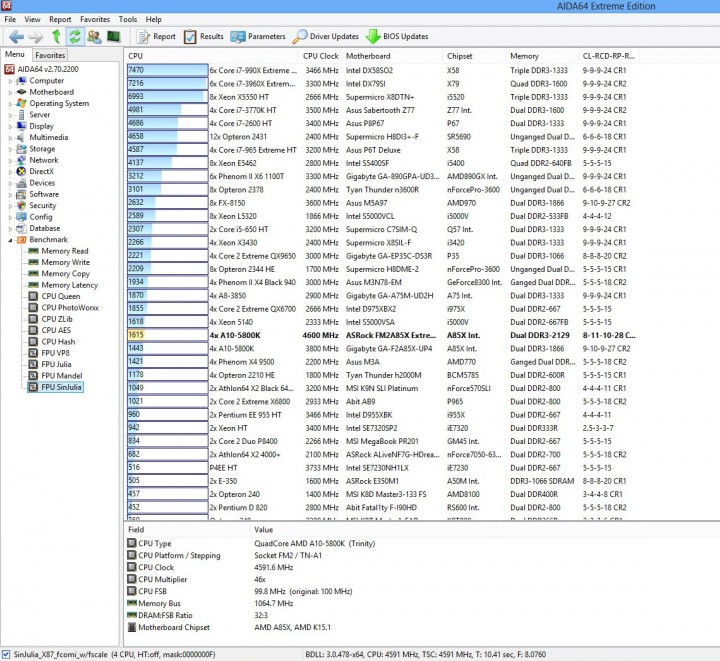Screen dimensions: 720x661
Task: Expand the Operating System tree node
Action: click(x=10, y=104)
